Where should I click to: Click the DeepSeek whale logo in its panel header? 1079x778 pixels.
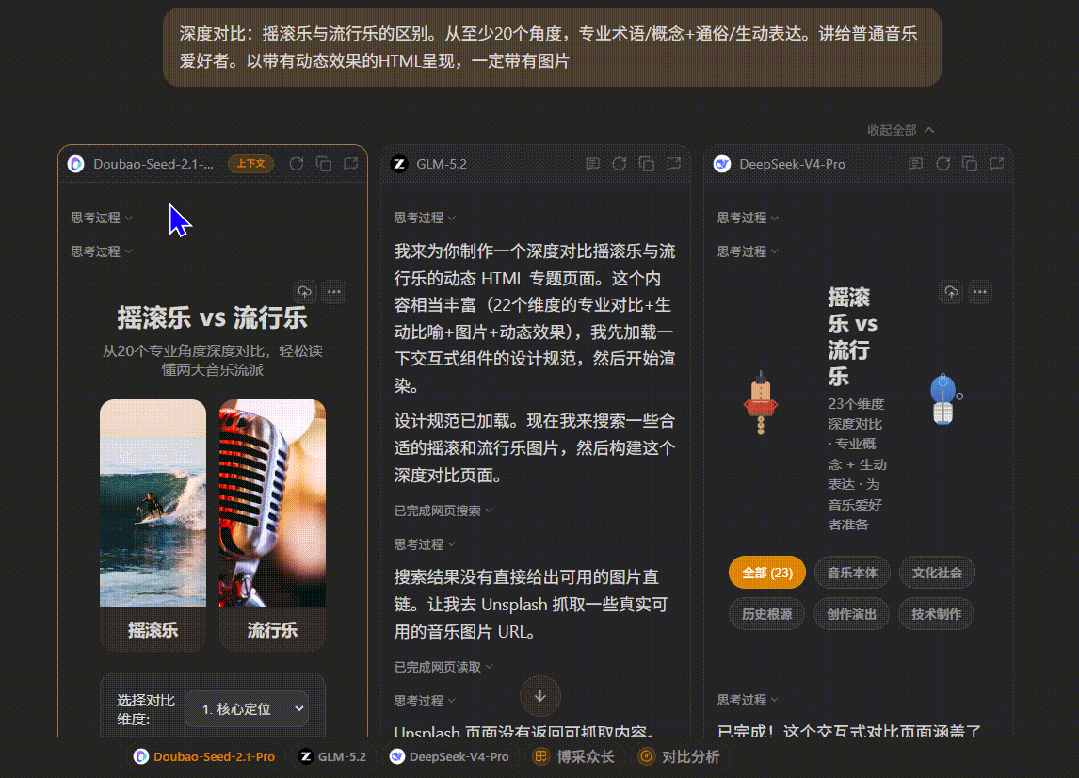pos(722,164)
